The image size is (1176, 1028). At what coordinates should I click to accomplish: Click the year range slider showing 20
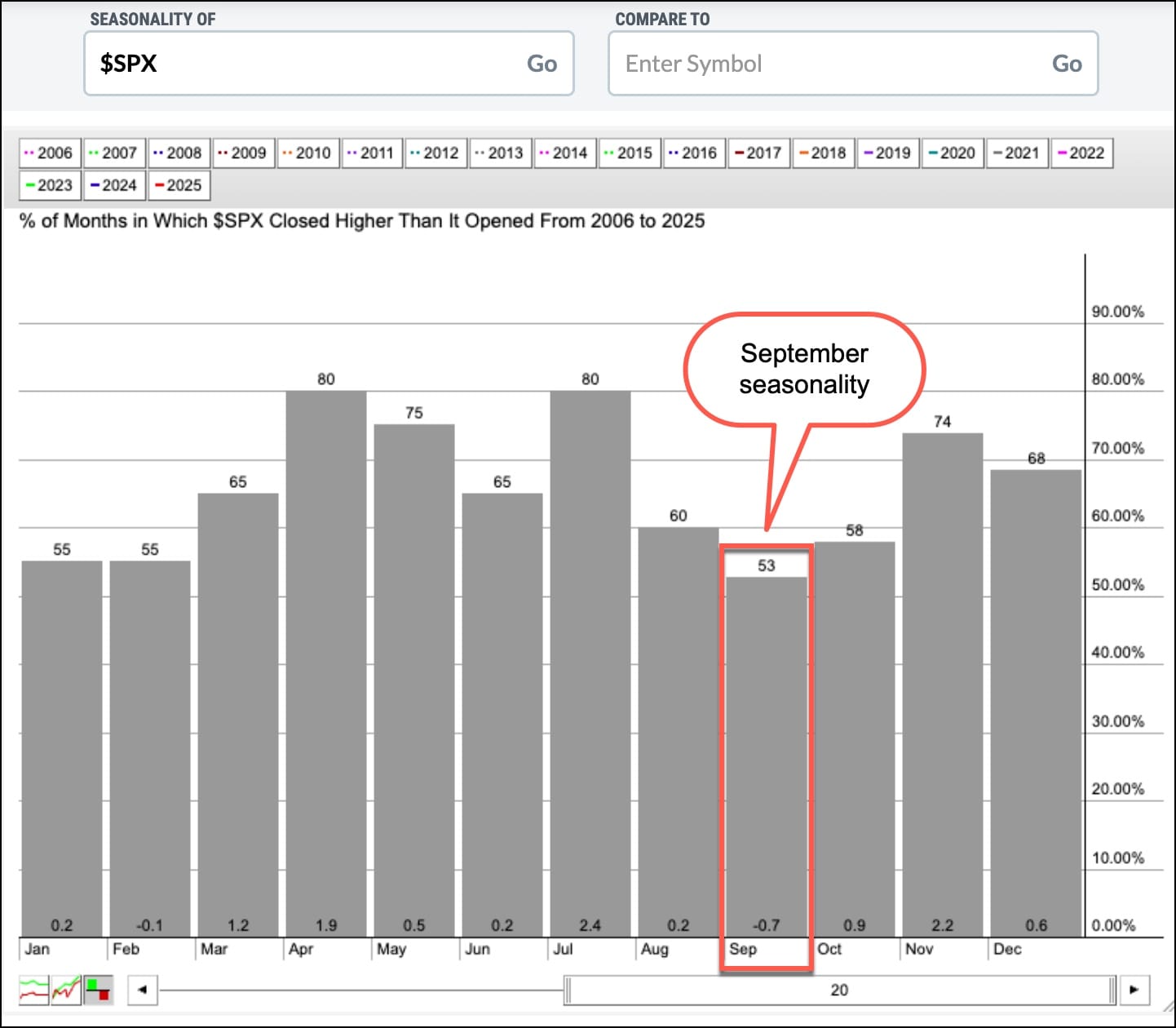tap(839, 990)
